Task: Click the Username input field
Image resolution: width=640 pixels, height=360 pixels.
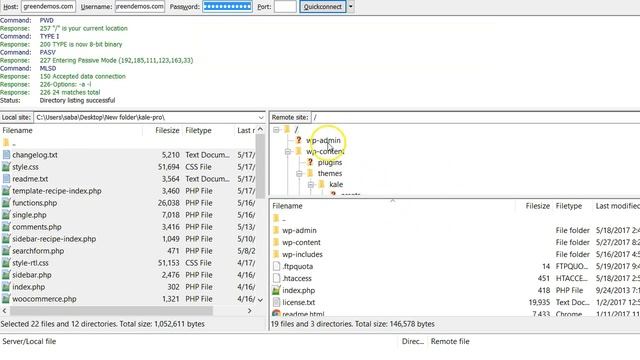Action: tap(140, 7)
